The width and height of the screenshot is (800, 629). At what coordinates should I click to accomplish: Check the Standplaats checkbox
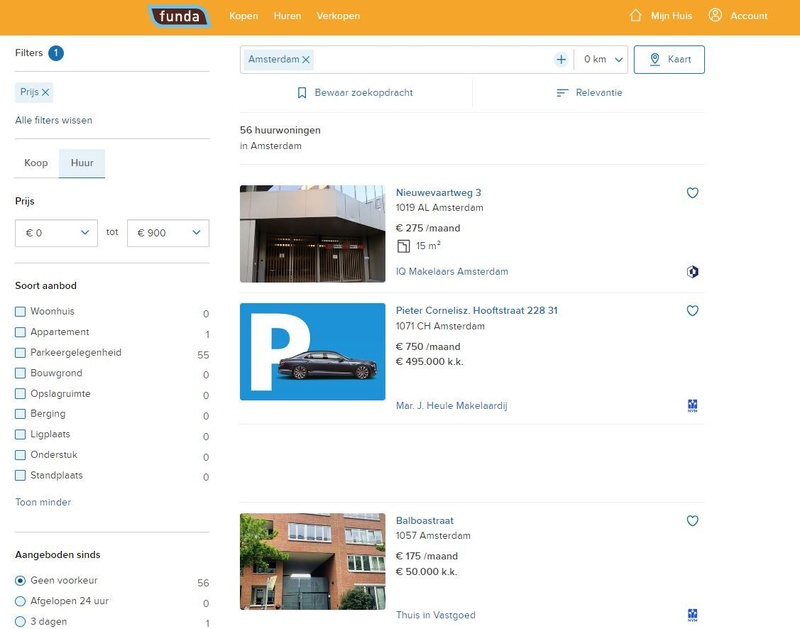point(20,475)
